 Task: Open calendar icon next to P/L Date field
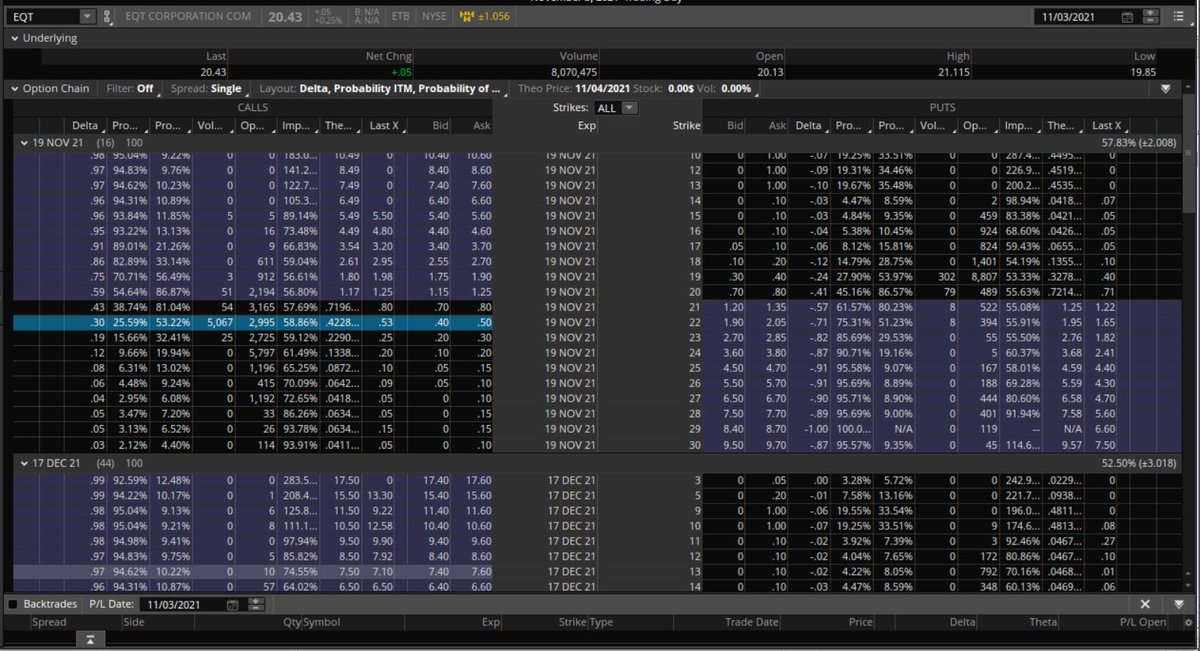coord(233,605)
